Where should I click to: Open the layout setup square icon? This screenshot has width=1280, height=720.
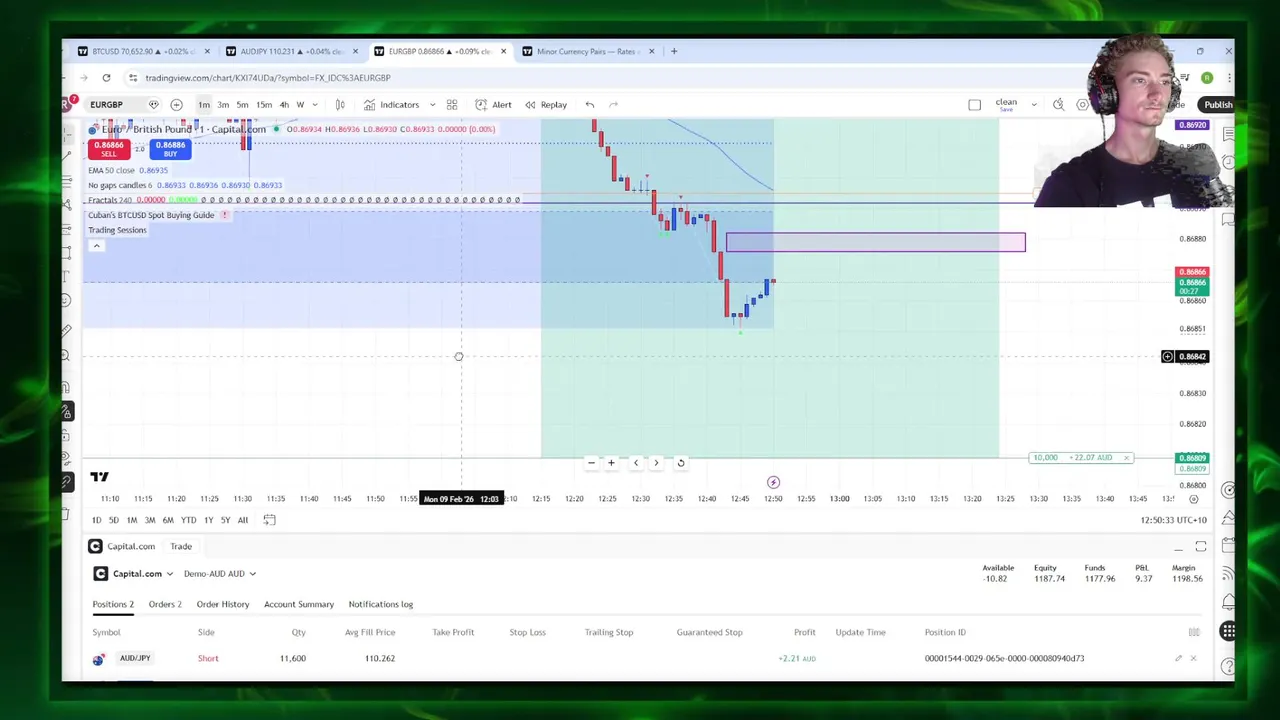click(975, 104)
